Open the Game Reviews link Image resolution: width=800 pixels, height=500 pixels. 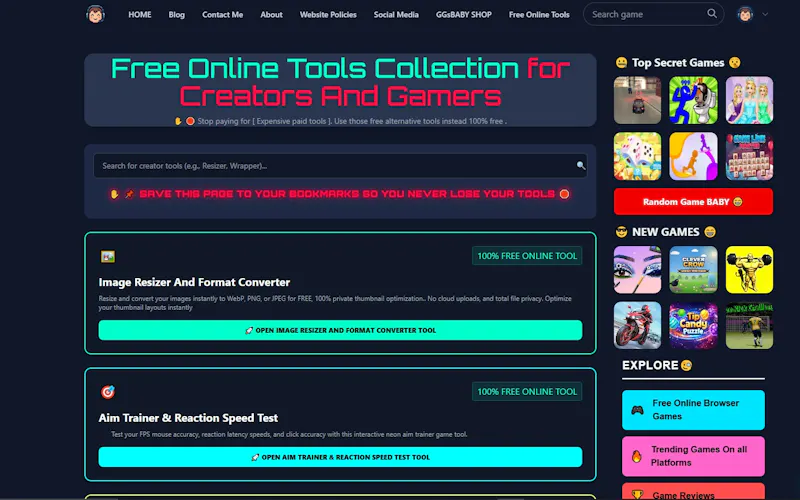point(693,492)
